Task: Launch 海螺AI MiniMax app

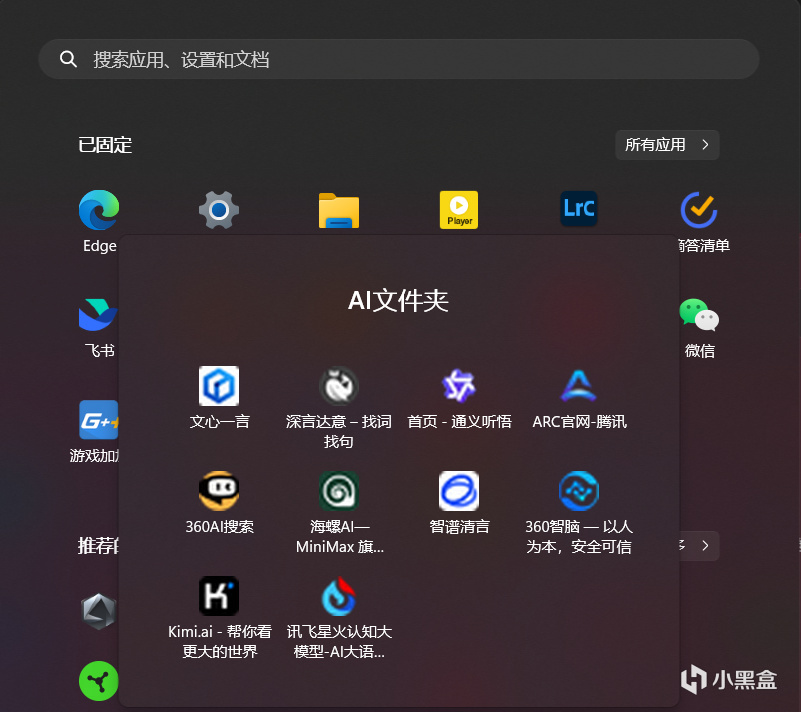Action: [x=339, y=491]
